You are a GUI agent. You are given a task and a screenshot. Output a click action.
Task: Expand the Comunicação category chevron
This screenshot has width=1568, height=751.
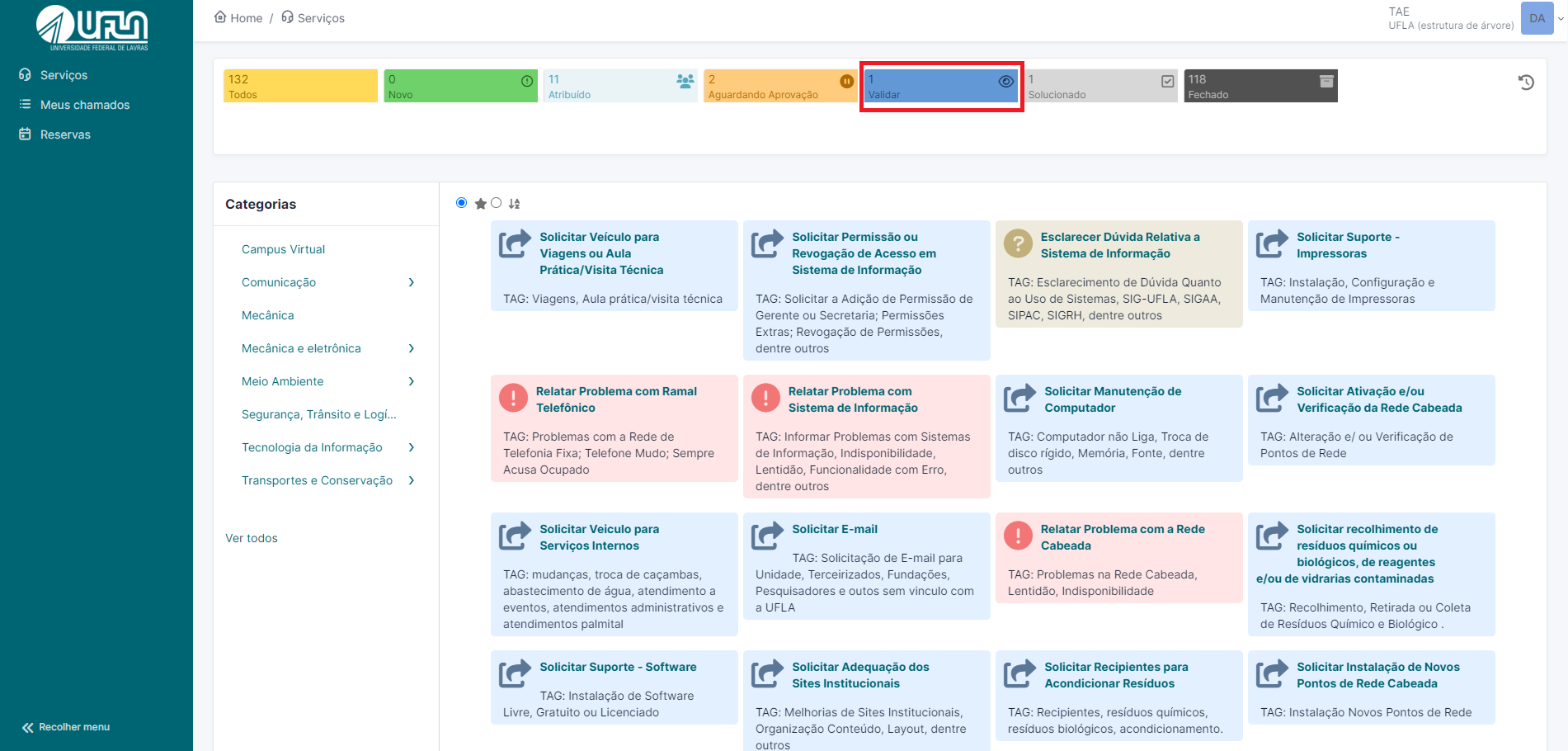pyautogui.click(x=412, y=282)
